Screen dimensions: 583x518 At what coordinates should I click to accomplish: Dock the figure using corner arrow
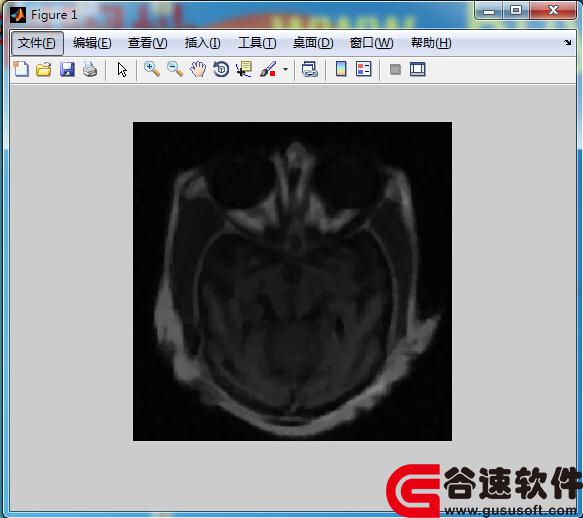coord(567,42)
